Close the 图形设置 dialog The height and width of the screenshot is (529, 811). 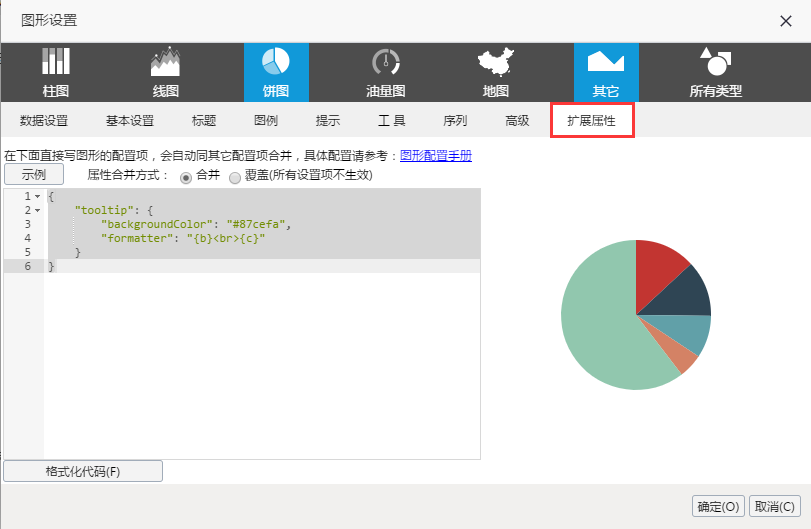click(786, 21)
